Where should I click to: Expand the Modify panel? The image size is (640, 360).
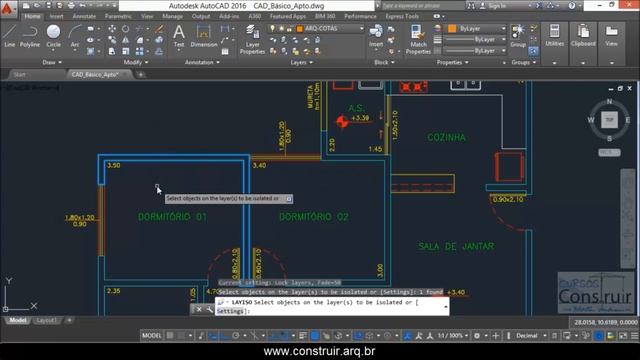pyautogui.click(x=136, y=62)
